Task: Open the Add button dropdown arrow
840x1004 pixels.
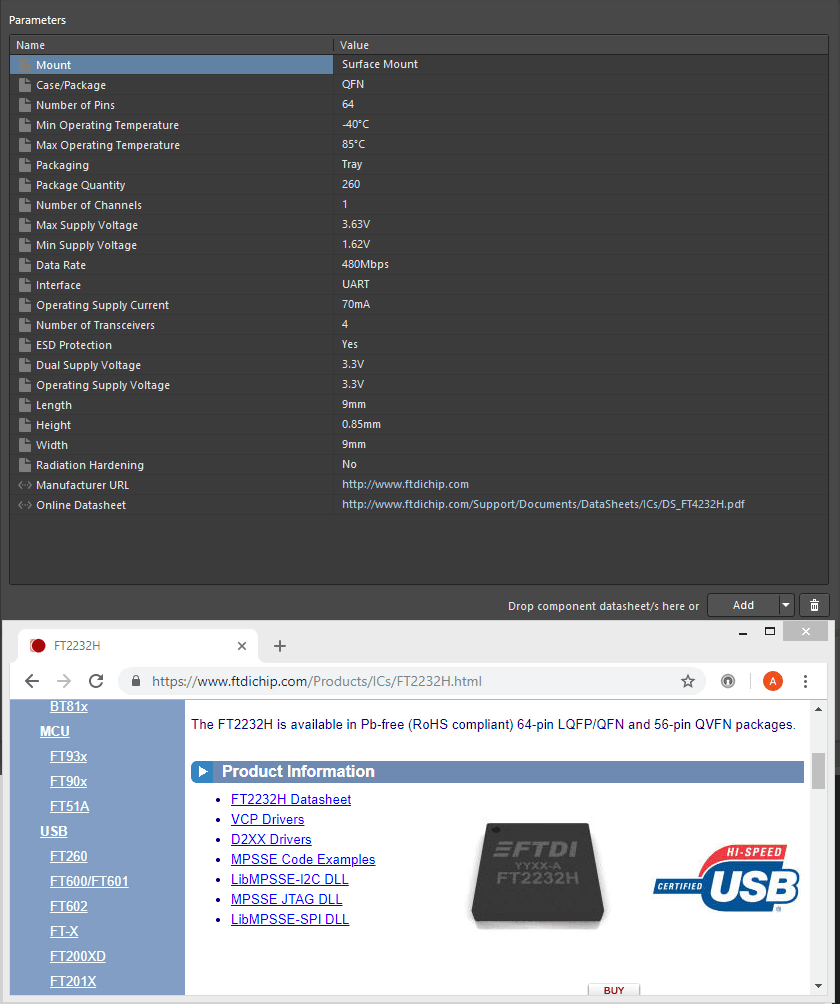Action: pyautogui.click(x=786, y=605)
